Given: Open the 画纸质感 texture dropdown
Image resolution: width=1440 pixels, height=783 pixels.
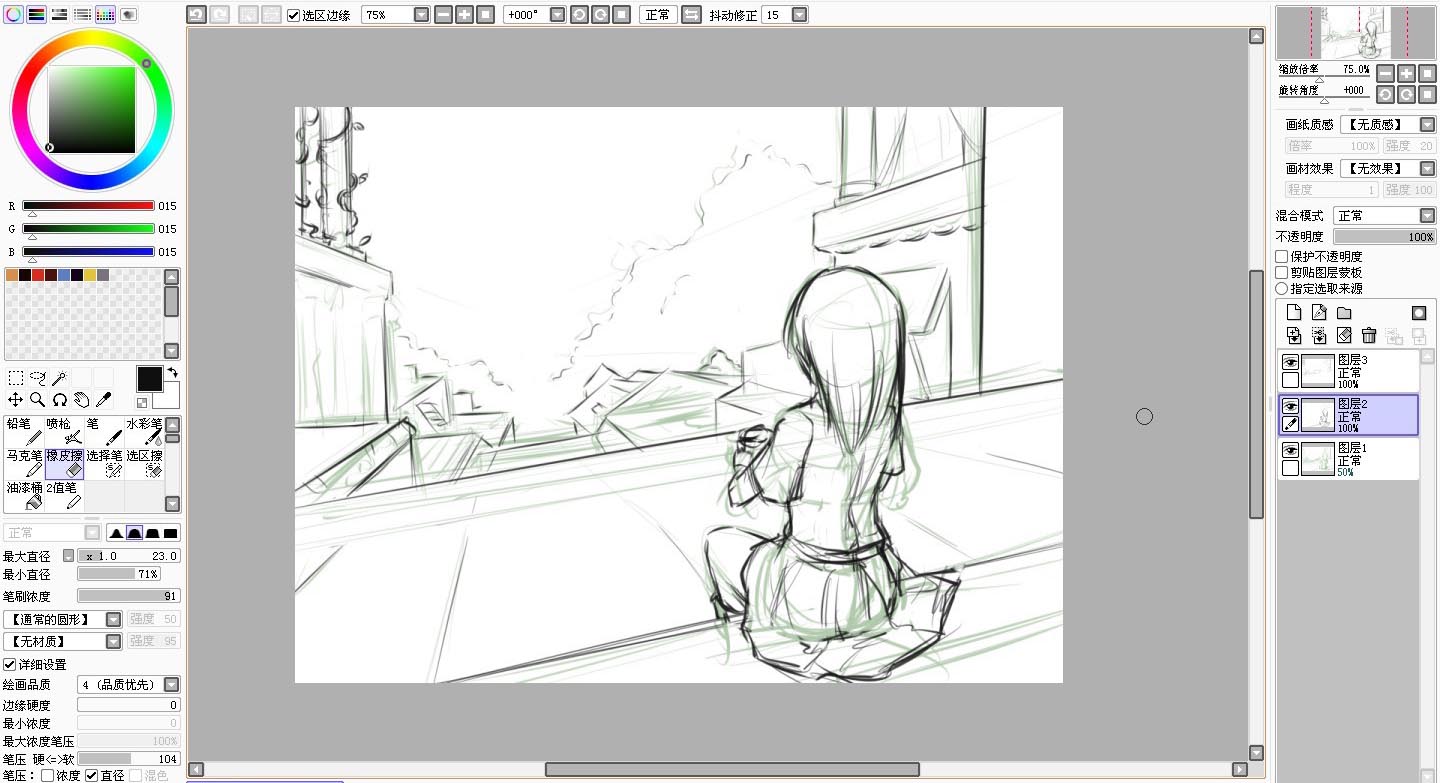Looking at the screenshot, I should coord(1427,125).
